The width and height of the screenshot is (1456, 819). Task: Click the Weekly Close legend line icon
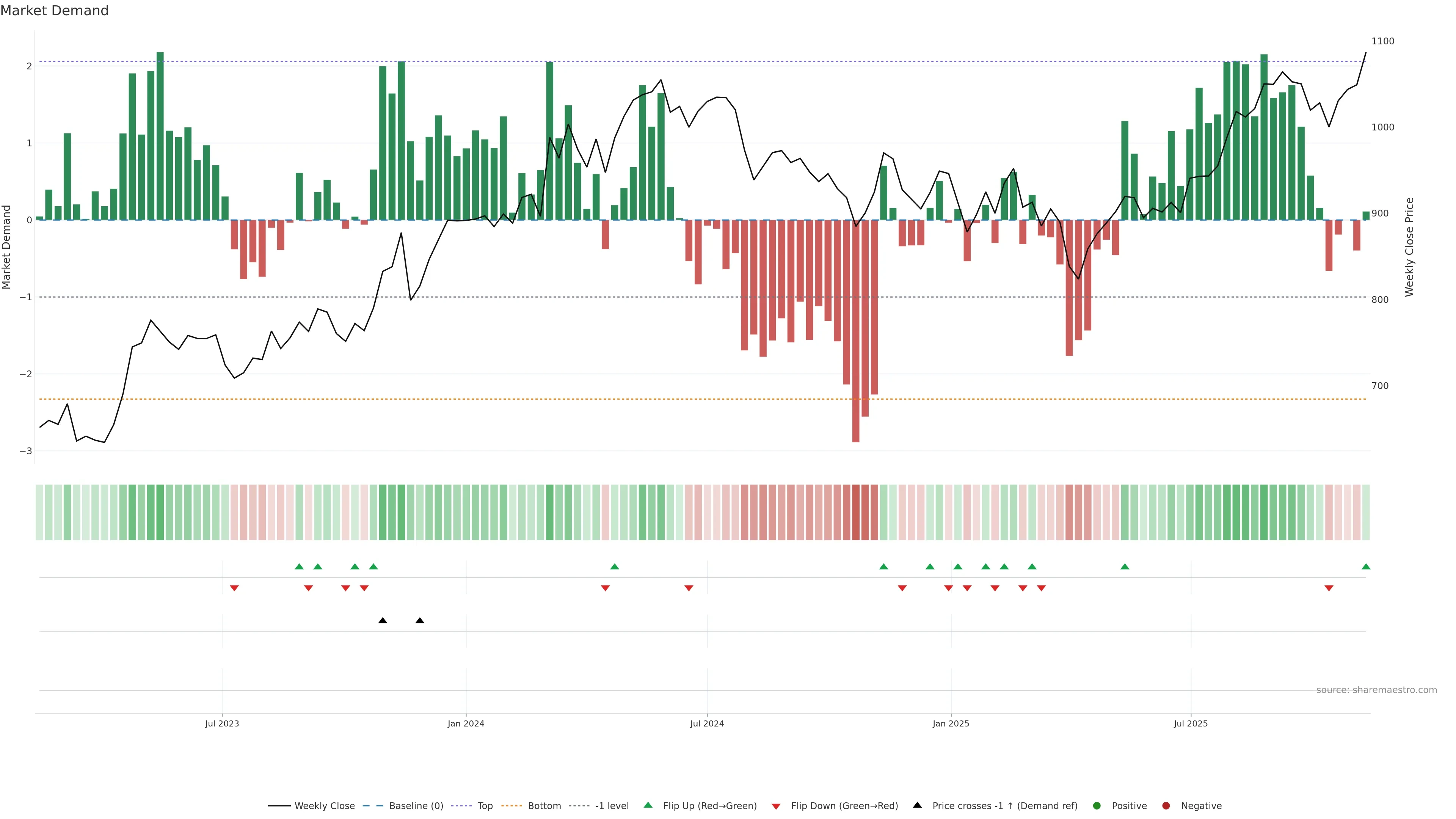279,806
